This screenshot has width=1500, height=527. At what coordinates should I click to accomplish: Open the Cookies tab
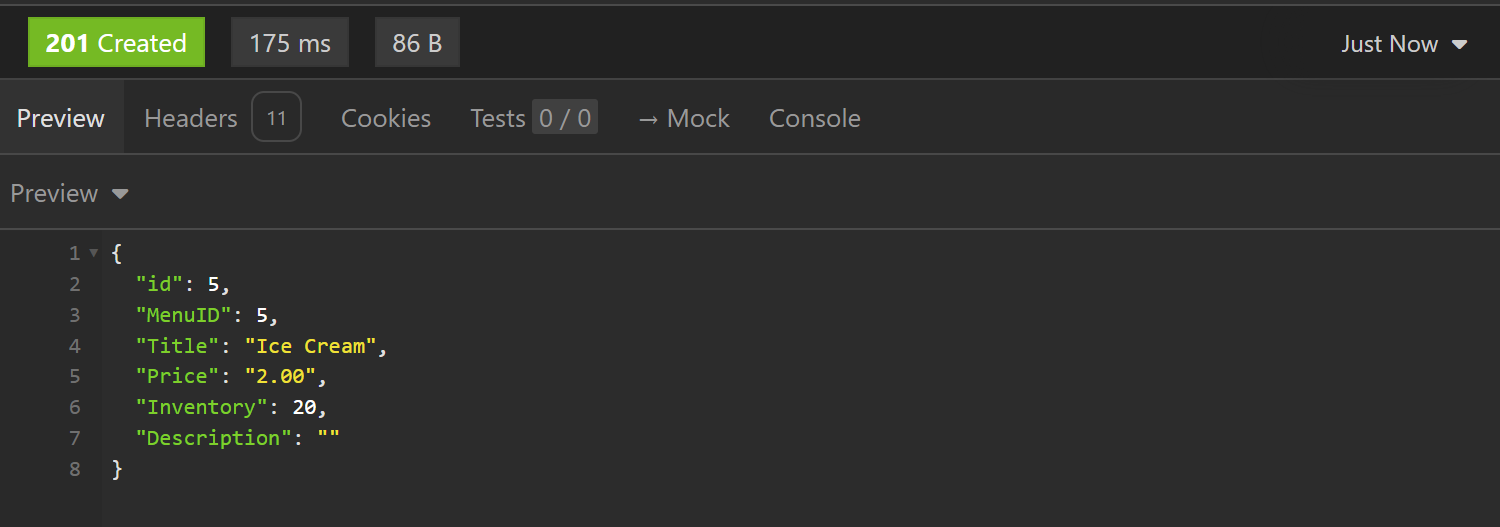[x=386, y=118]
